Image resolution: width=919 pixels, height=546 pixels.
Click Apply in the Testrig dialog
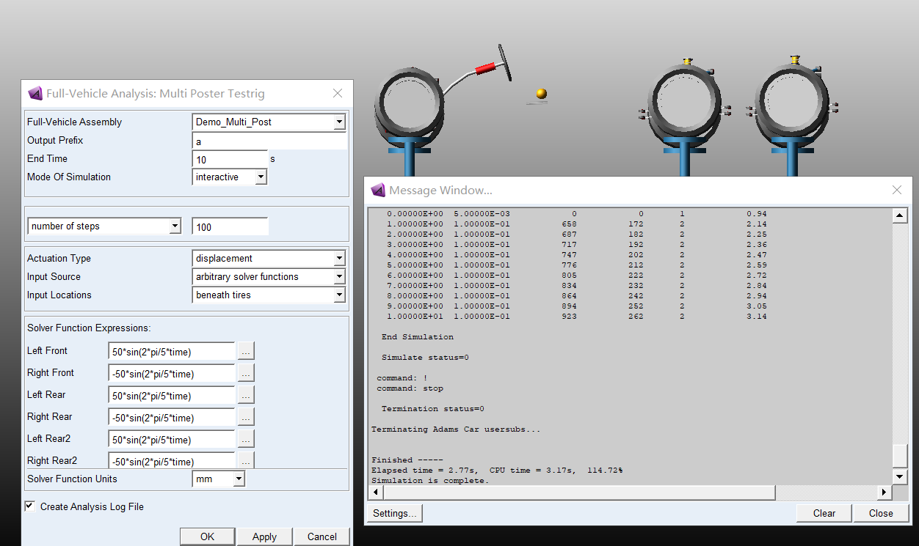coord(264,536)
